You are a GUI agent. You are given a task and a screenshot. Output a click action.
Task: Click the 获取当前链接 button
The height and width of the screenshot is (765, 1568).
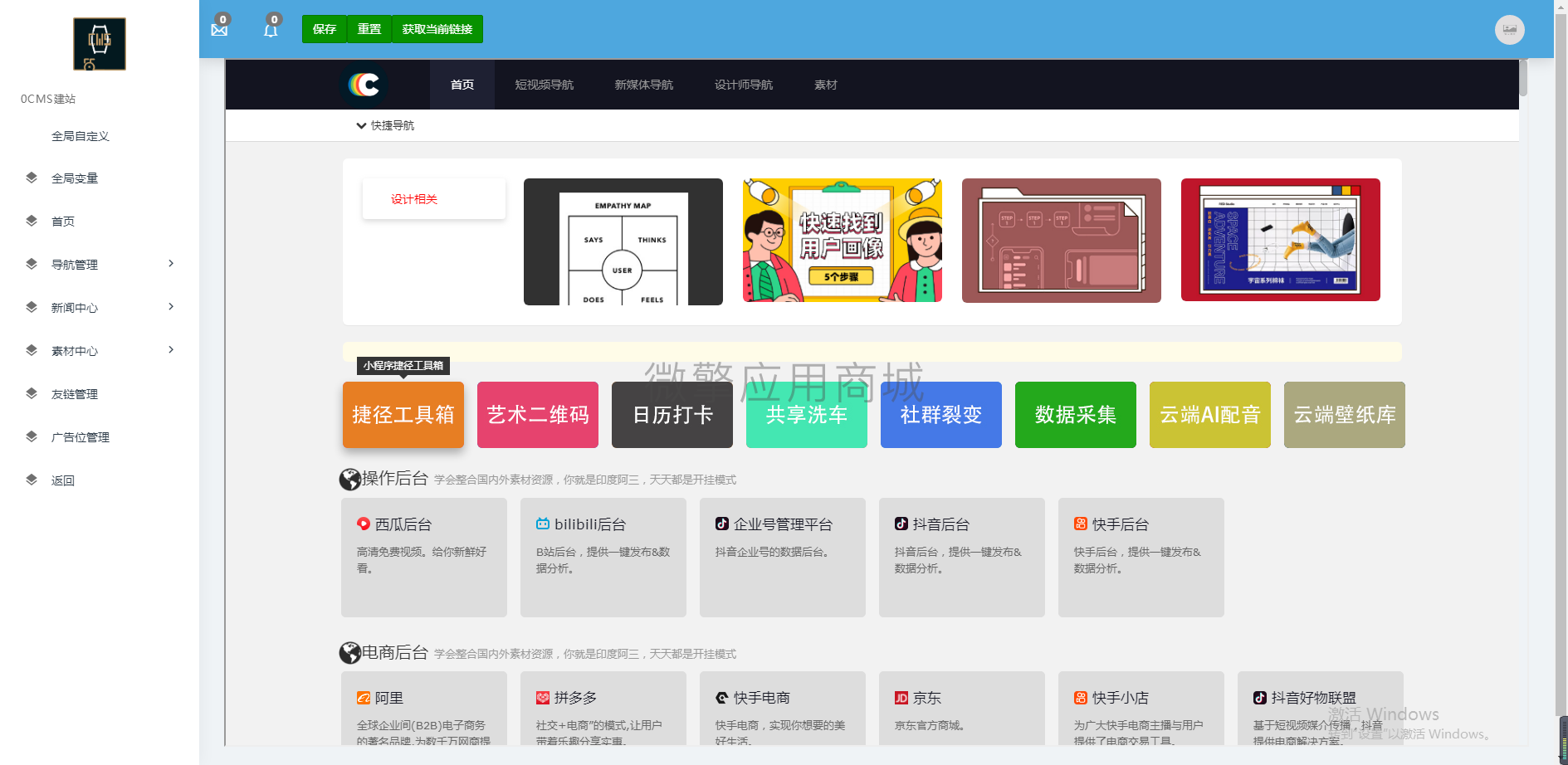(437, 29)
